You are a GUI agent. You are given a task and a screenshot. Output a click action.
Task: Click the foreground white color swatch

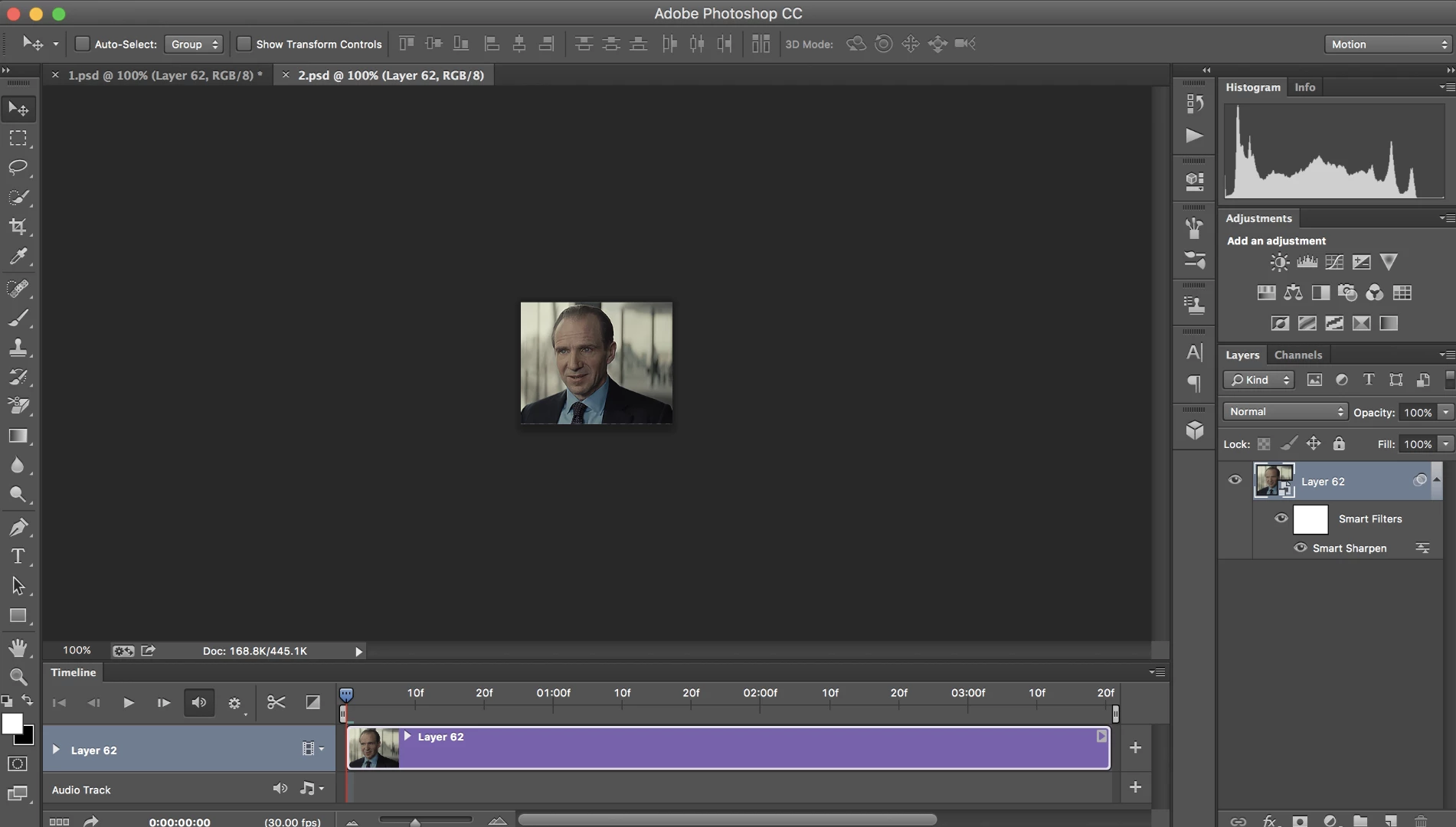(11, 724)
